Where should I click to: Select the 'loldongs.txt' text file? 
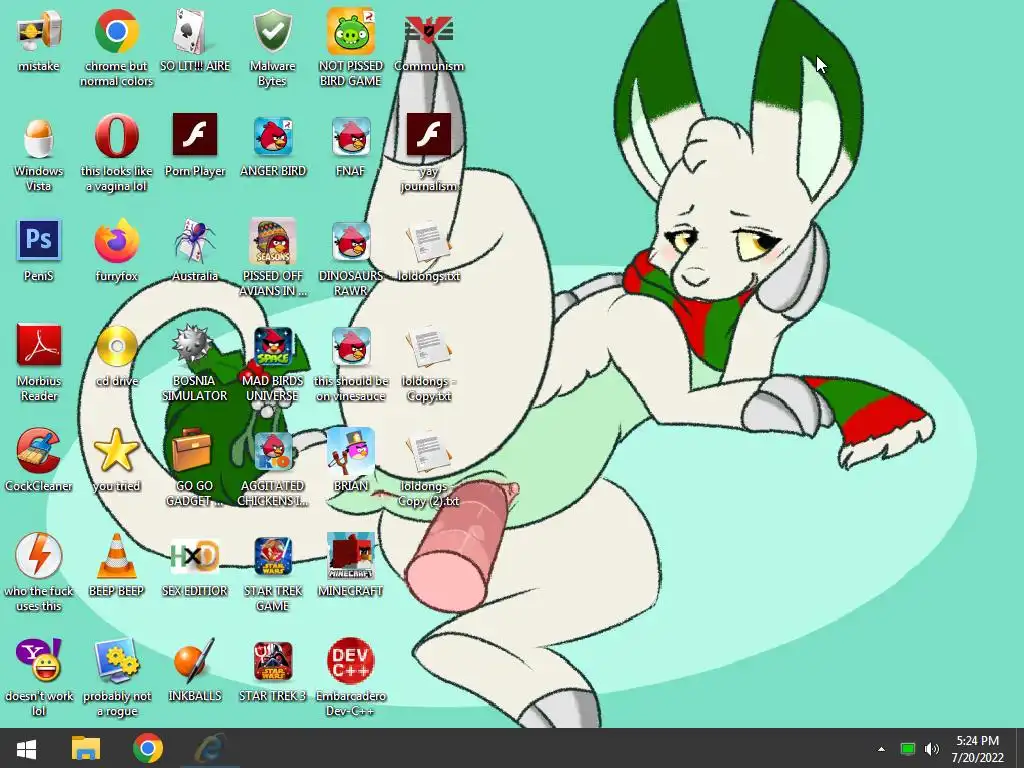point(428,240)
